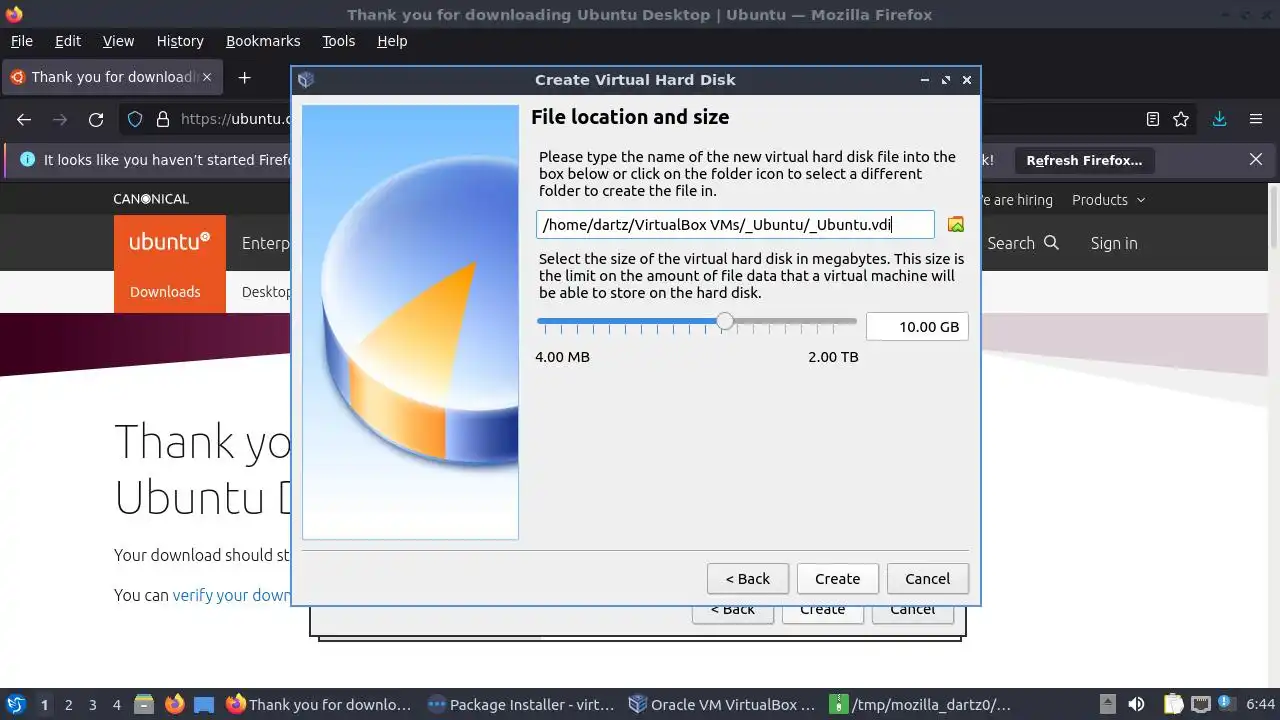Click the padlock site security icon
Screen dimensions: 1280x720
tap(163, 119)
